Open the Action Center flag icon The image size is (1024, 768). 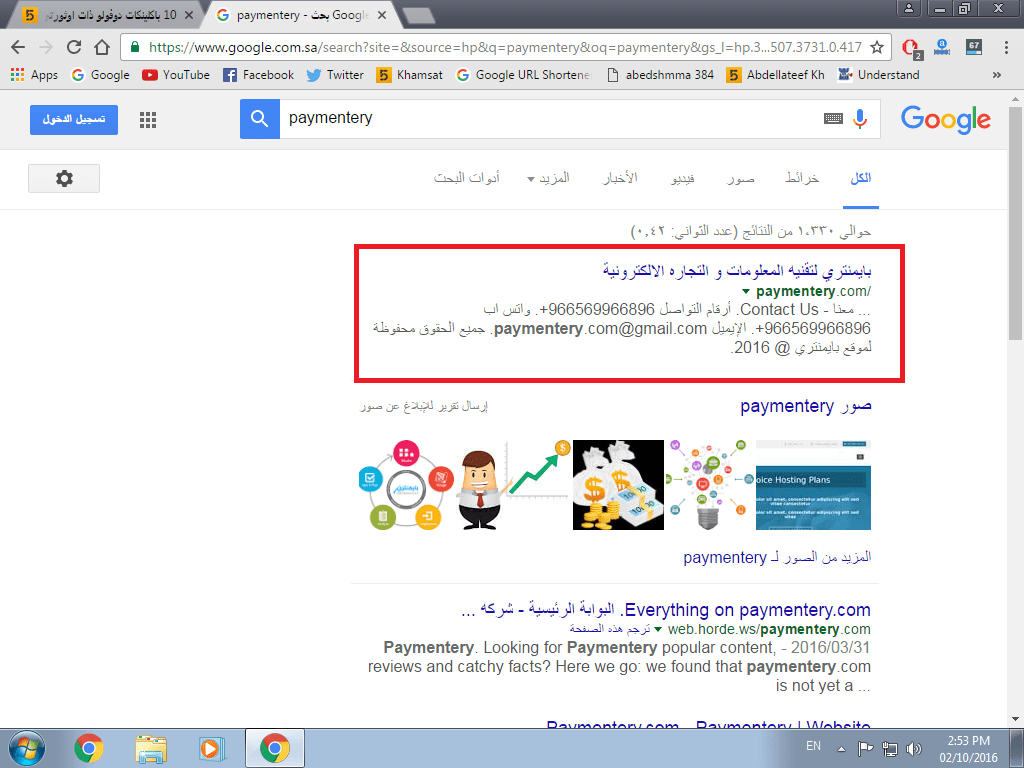tap(865, 748)
